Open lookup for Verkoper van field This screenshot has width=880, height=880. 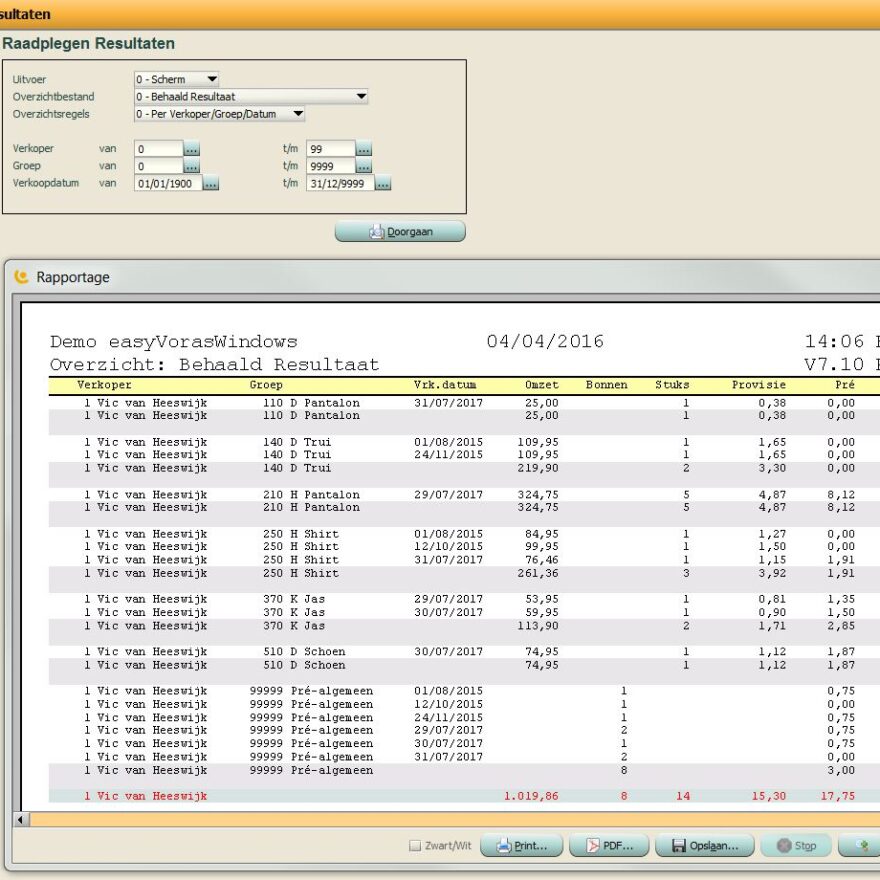(191, 149)
